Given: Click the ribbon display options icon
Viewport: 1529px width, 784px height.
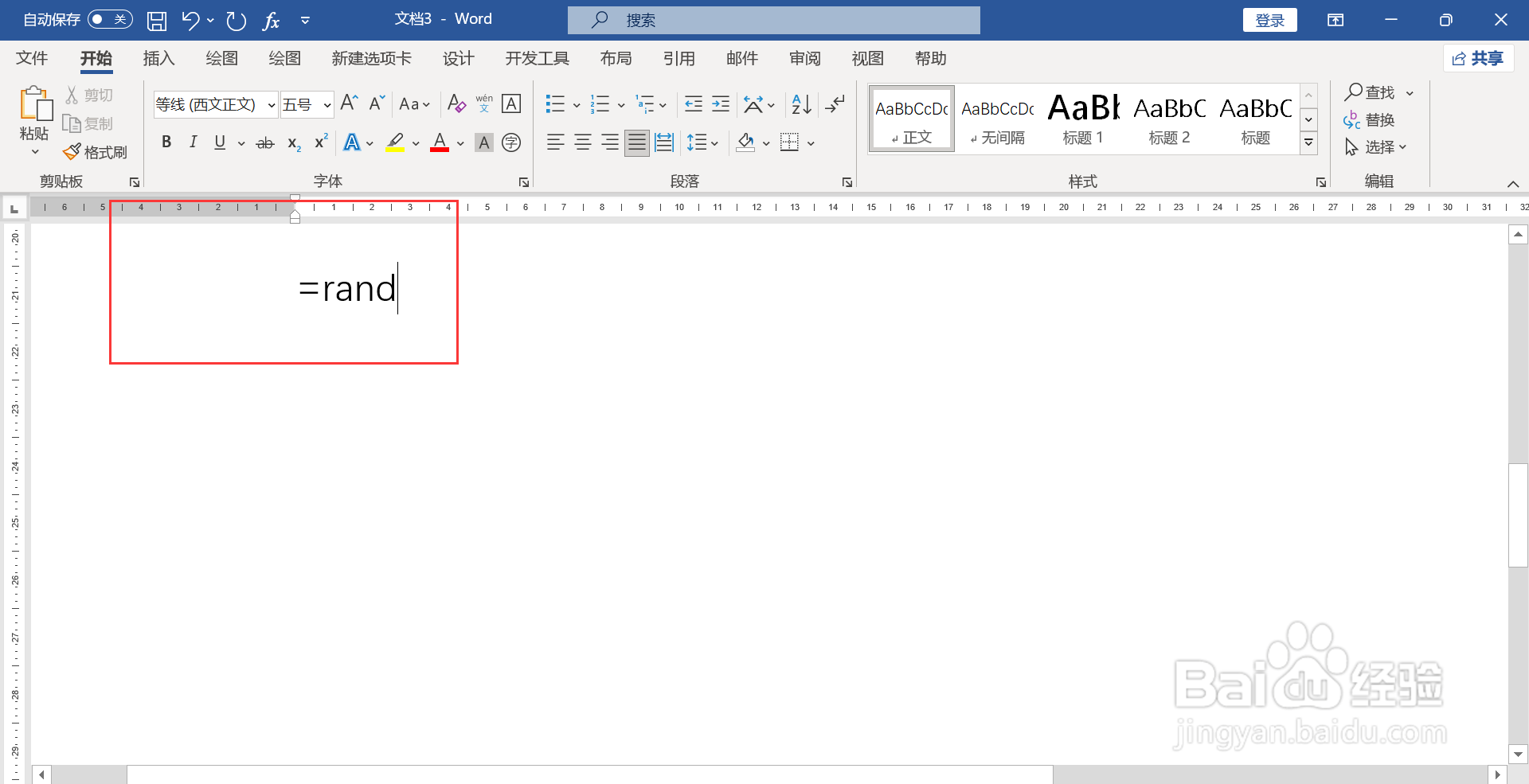Looking at the screenshot, I should click(1335, 20).
